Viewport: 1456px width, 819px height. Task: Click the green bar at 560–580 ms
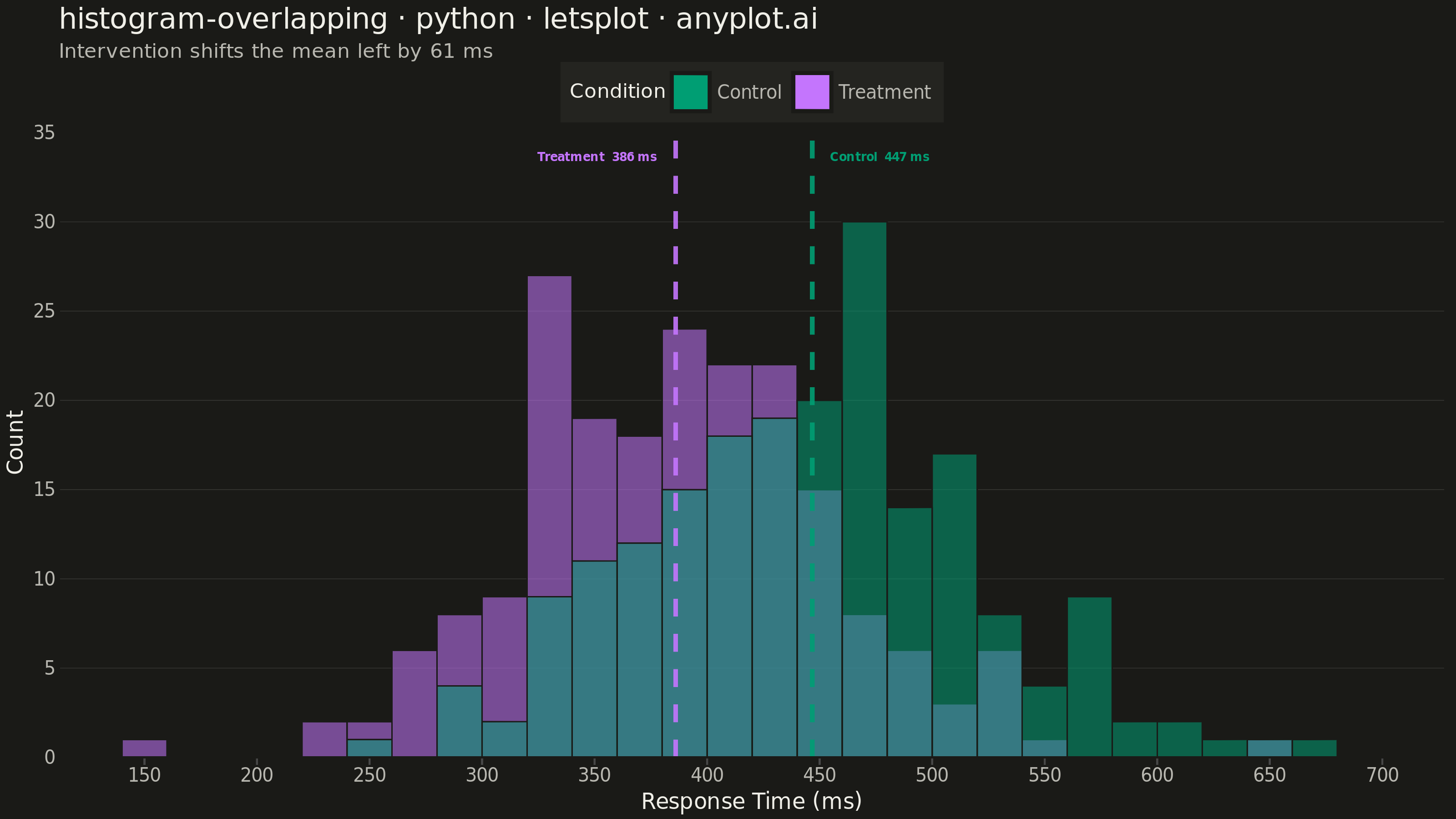[1089, 677]
